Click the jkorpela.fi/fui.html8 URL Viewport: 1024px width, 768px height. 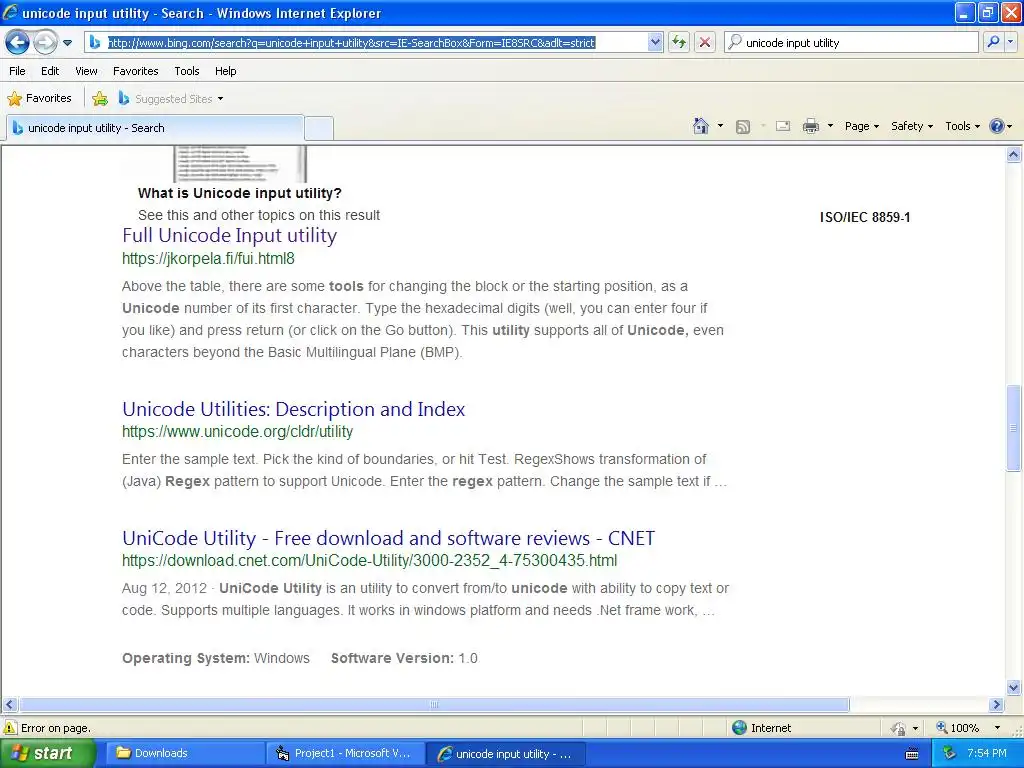pyautogui.click(x=208, y=259)
